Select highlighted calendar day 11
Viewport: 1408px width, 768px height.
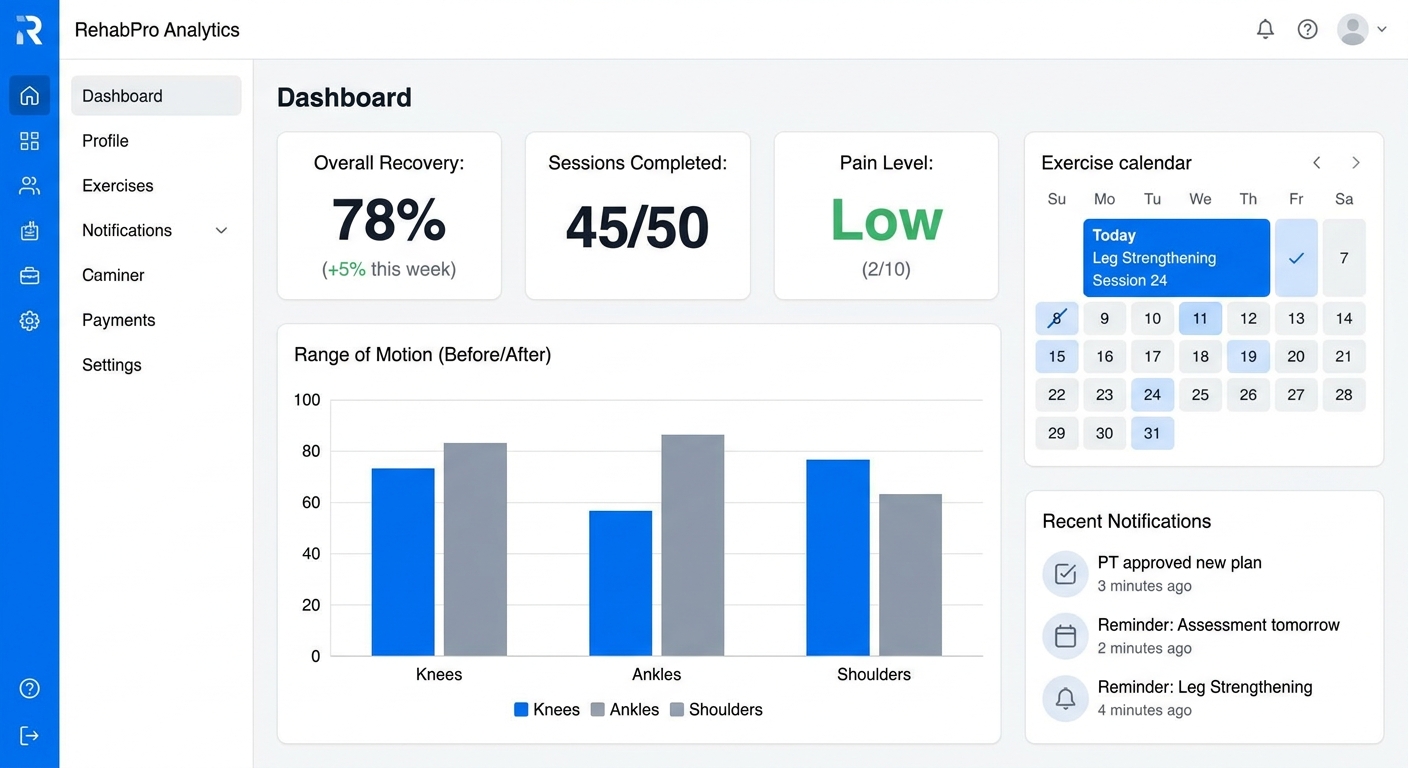[x=1200, y=319]
